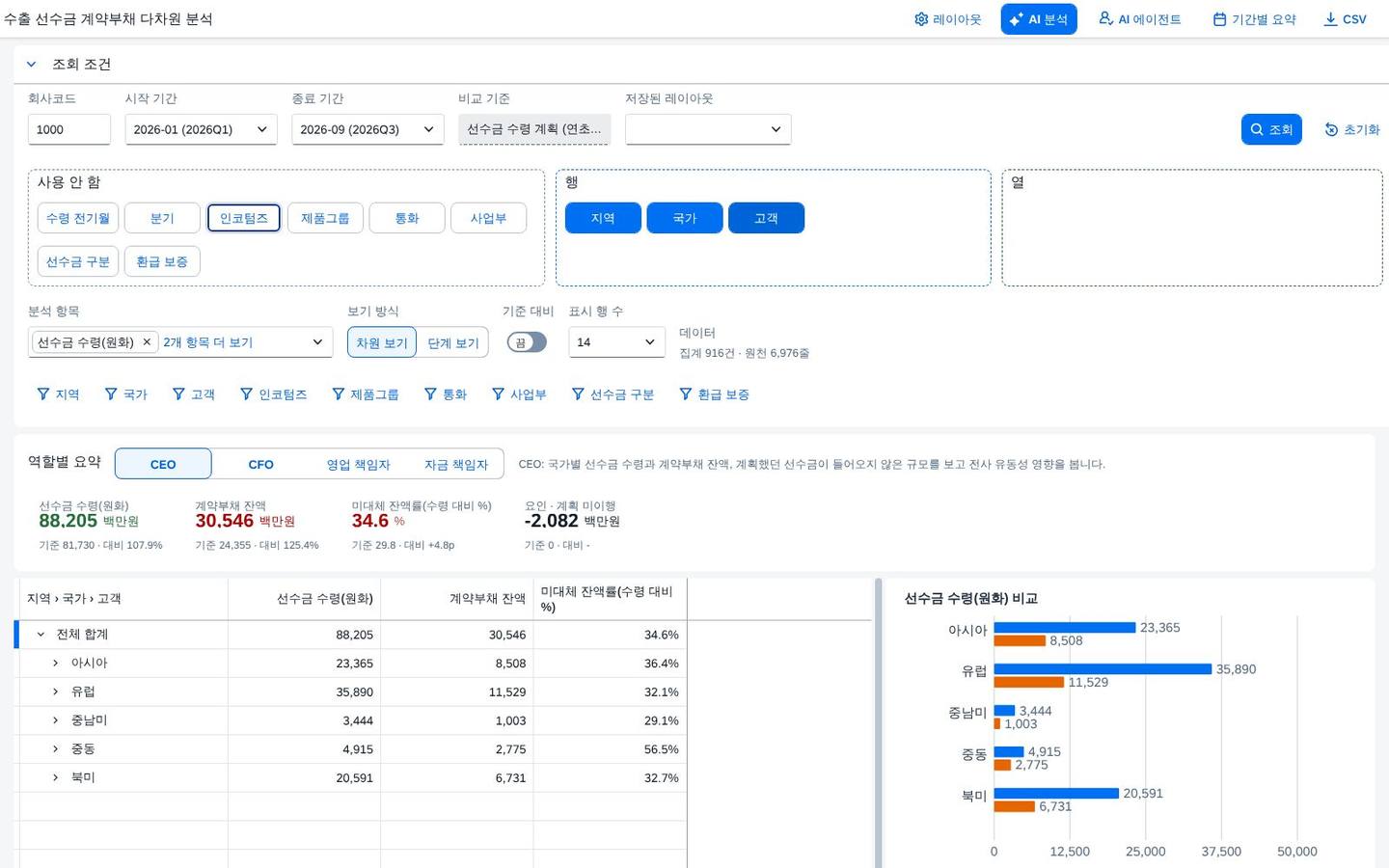Open the 시작 기간 dropdown

click(201, 129)
